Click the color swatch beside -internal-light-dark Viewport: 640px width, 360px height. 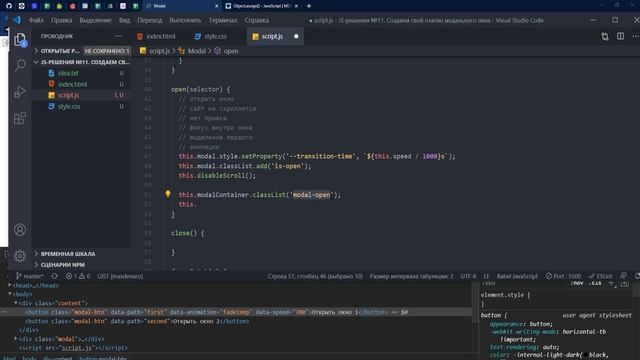(586, 355)
